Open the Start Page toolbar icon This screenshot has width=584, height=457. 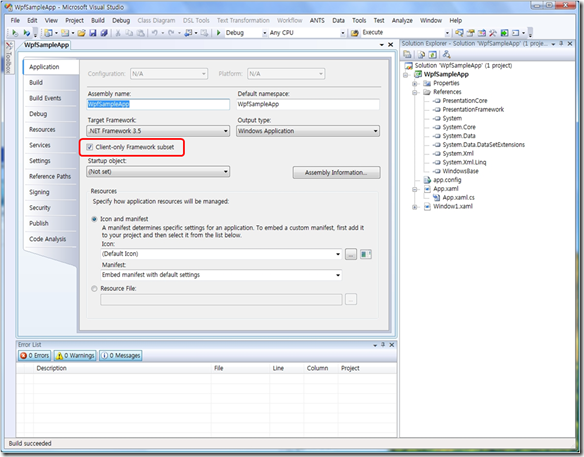504,33
